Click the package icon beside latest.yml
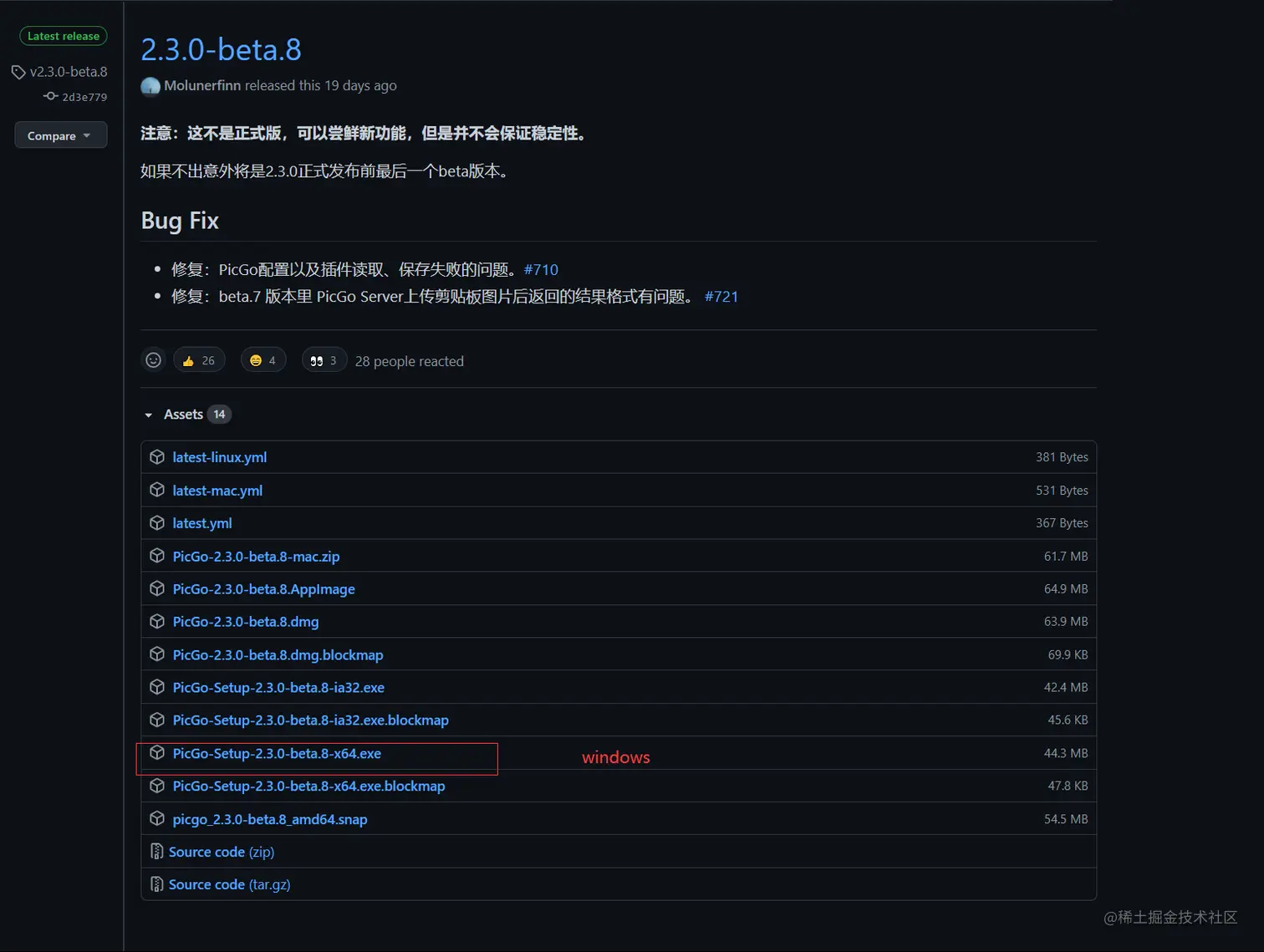Image resolution: width=1264 pixels, height=952 pixels. [157, 522]
